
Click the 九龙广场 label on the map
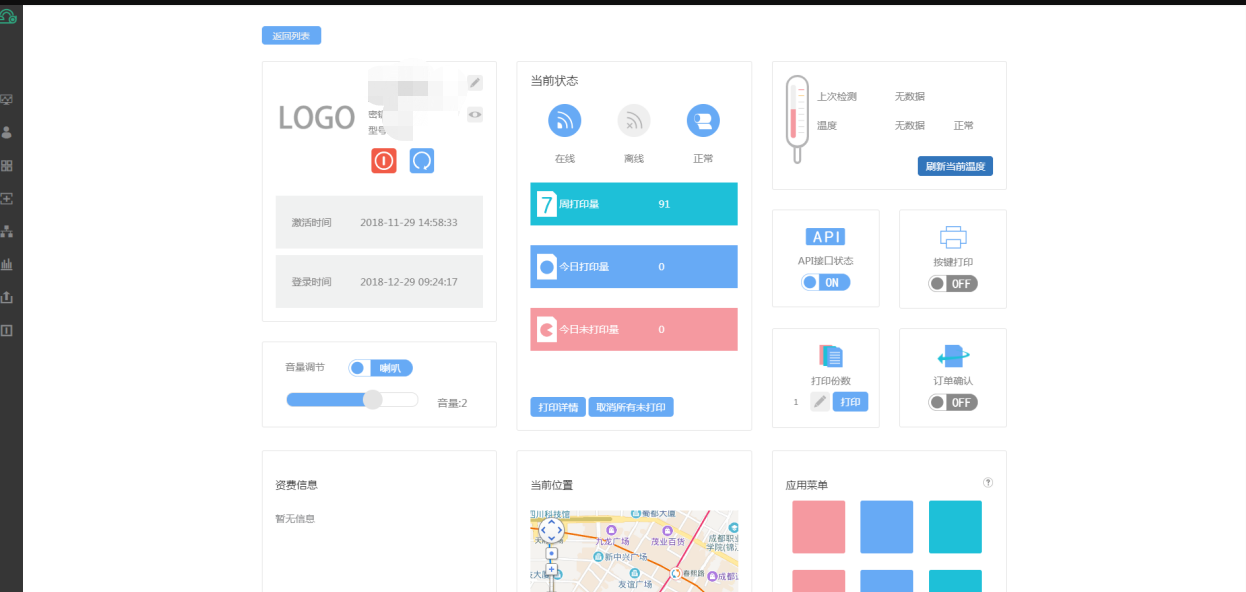[613, 541]
